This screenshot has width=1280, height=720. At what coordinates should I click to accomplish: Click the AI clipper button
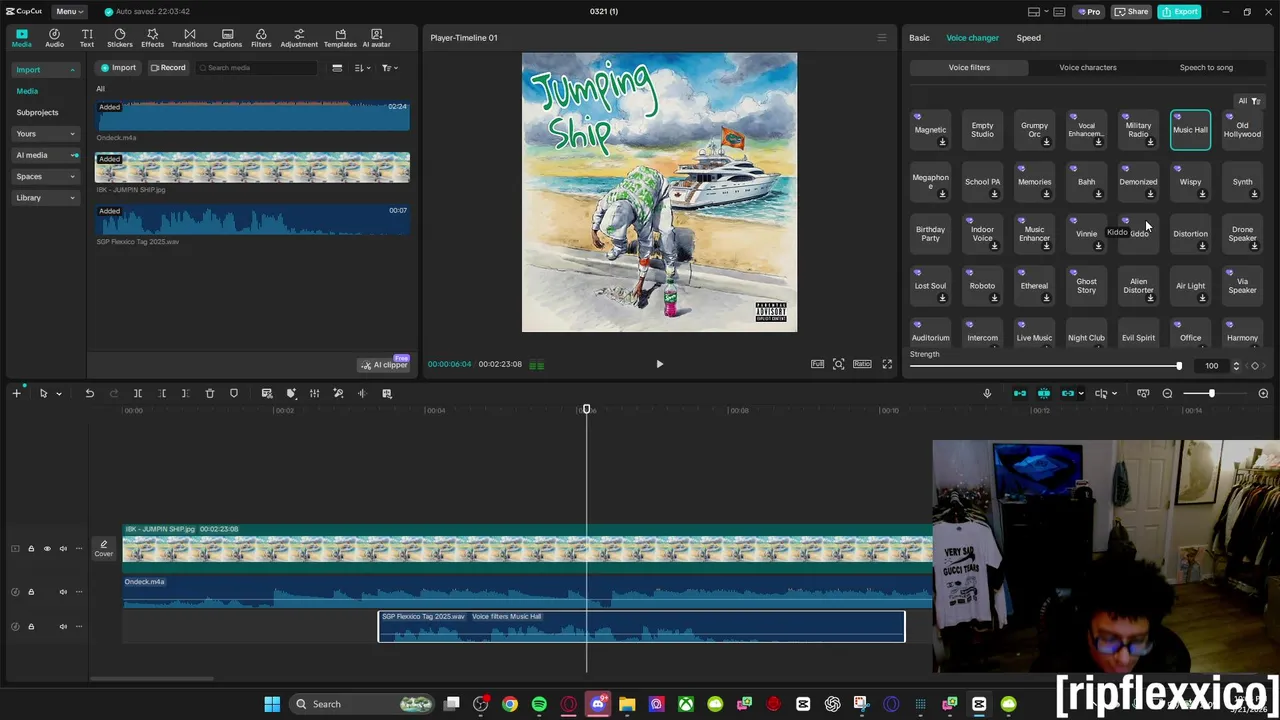[x=385, y=364]
